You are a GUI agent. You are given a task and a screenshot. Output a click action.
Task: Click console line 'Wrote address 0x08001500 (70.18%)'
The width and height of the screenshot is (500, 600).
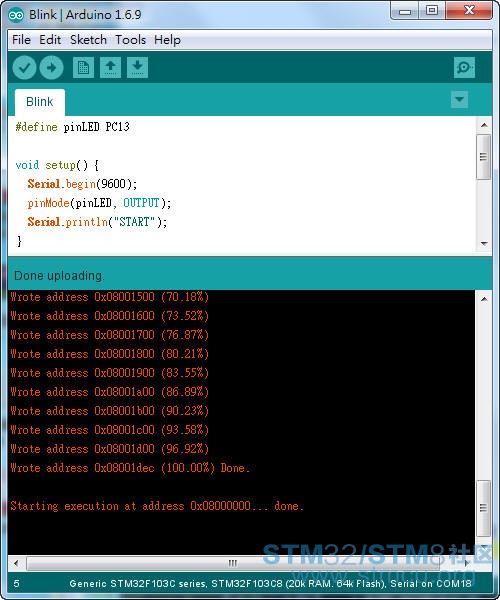click(109, 297)
